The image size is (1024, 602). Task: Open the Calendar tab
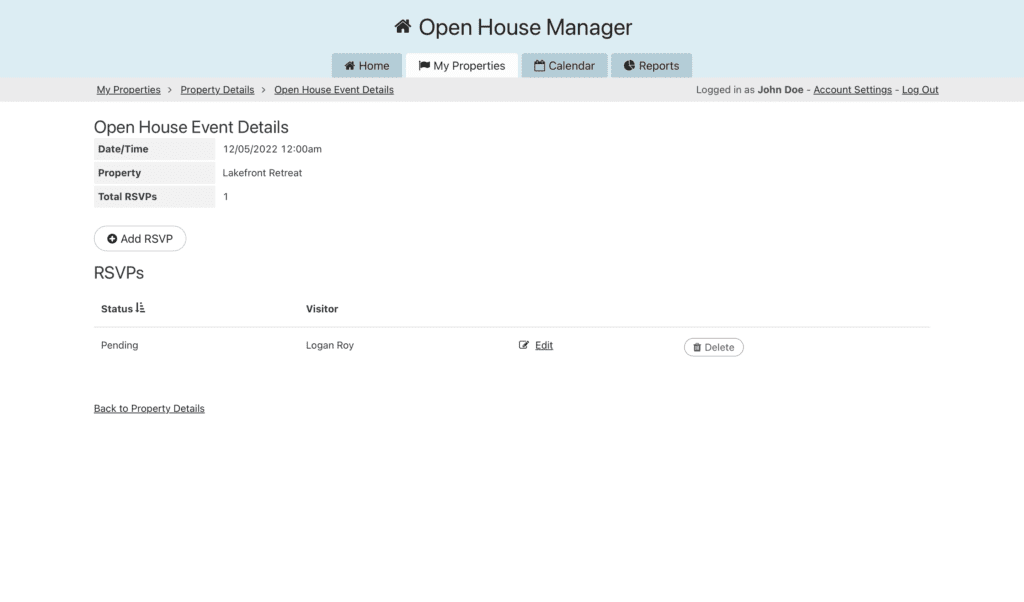coord(564,66)
